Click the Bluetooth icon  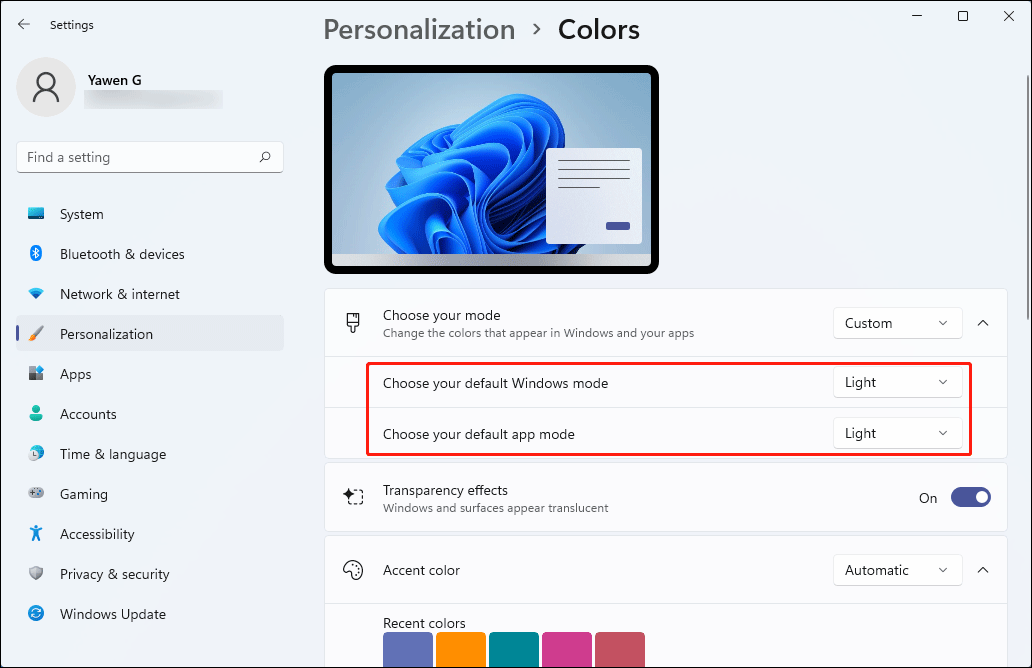36,253
